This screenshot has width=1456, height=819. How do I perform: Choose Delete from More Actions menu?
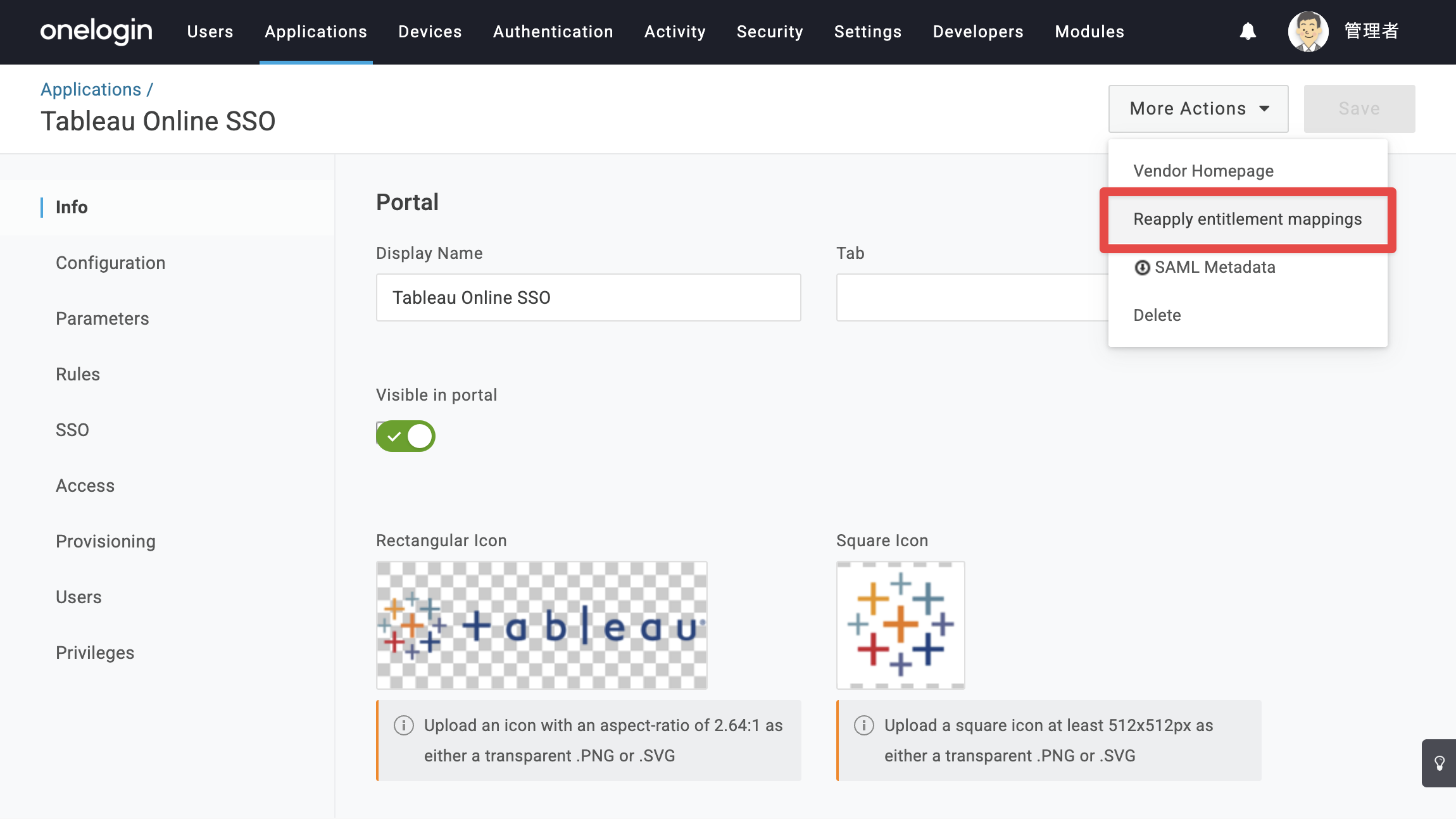(x=1248, y=315)
